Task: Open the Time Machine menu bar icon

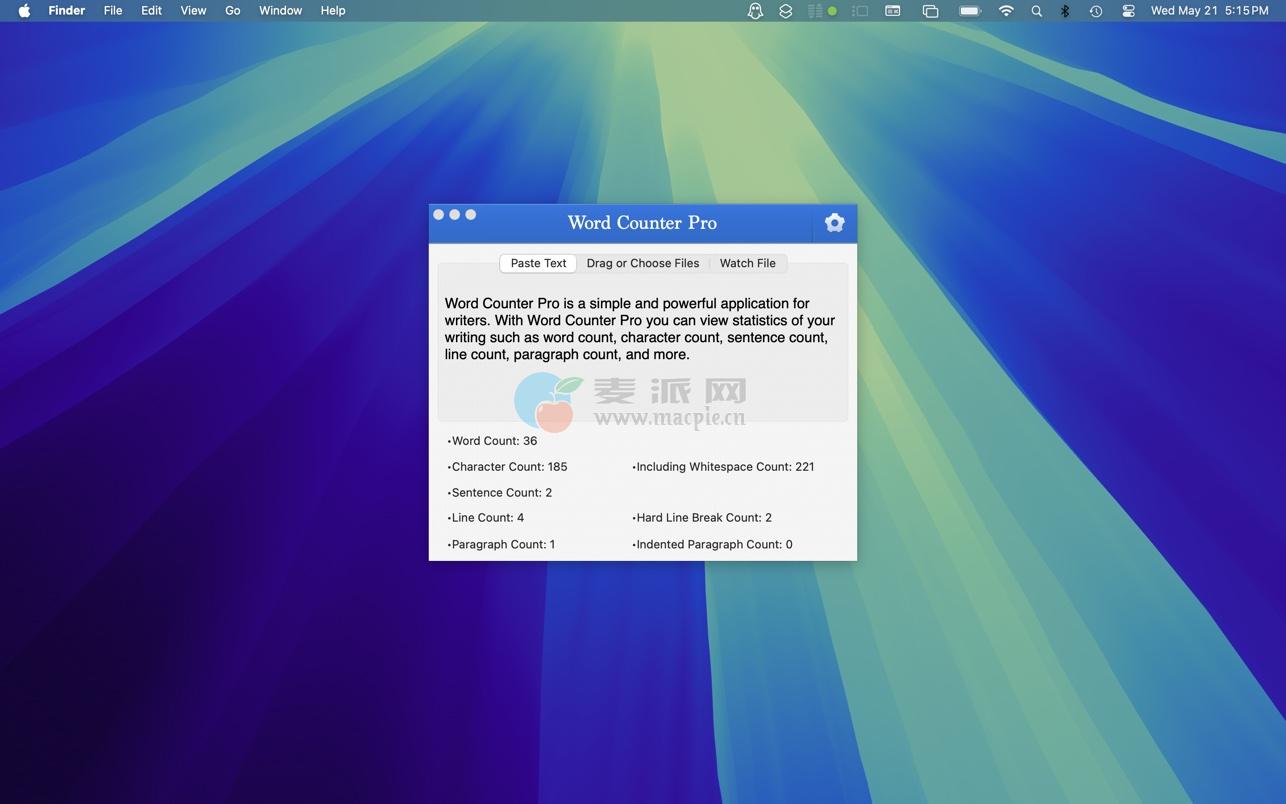Action: pyautogui.click(x=1096, y=11)
